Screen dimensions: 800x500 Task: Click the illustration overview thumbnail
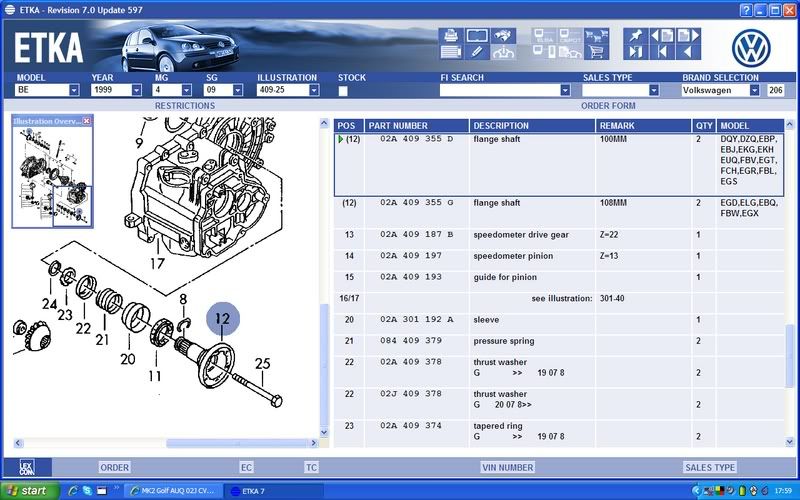(53, 178)
